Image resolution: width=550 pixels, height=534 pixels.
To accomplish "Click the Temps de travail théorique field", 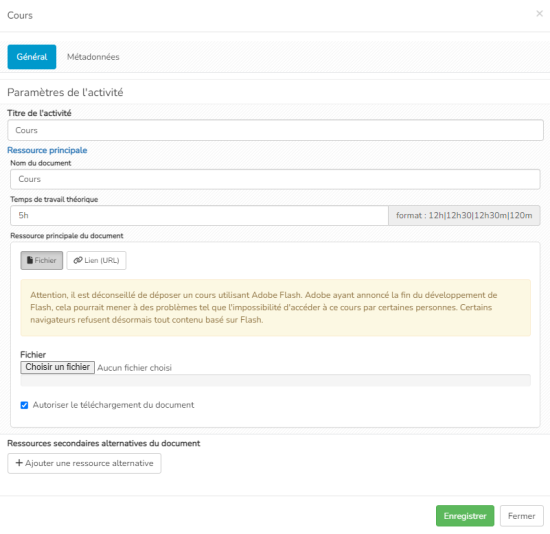I will coord(199,215).
